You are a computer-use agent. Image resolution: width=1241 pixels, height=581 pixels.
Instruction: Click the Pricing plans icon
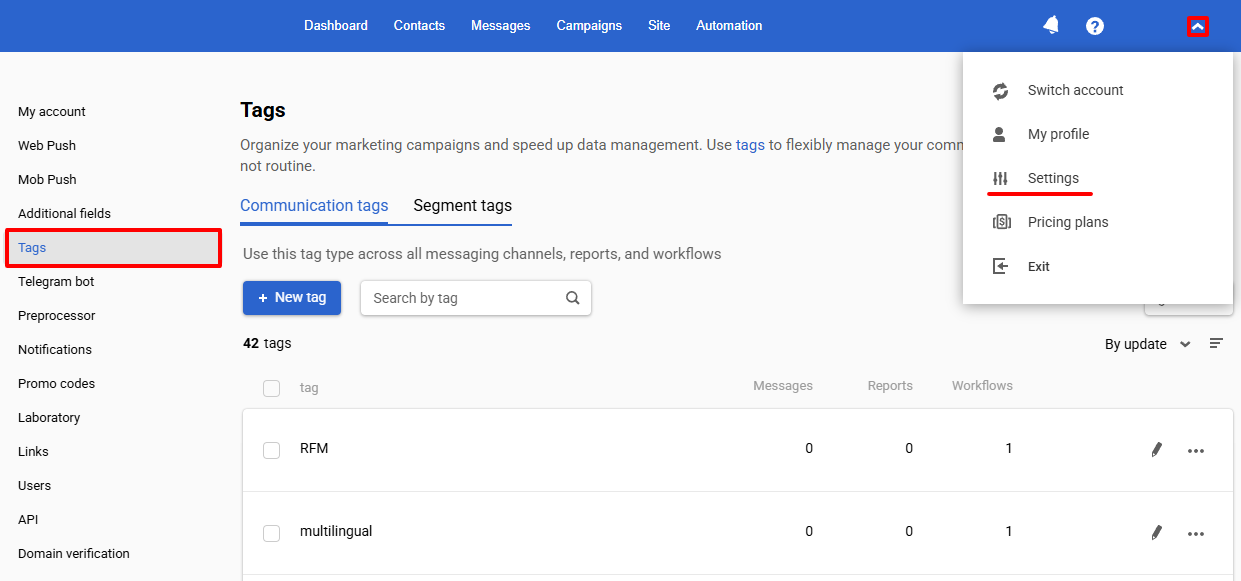[1001, 222]
